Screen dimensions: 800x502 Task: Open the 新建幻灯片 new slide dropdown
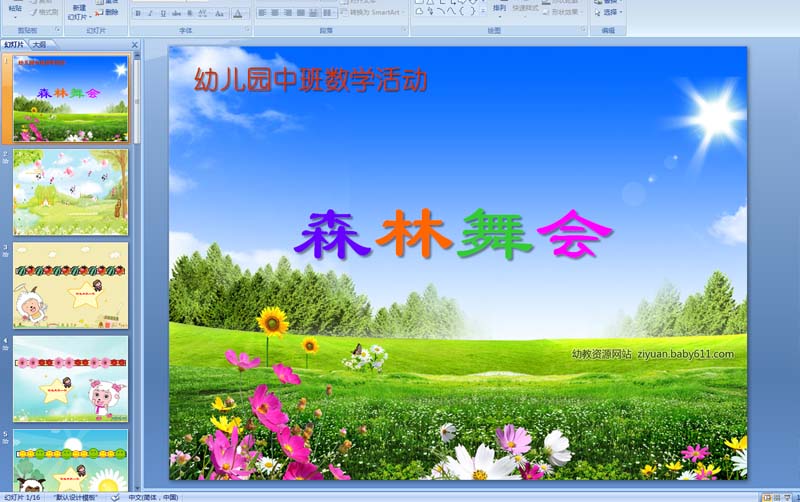(79, 12)
